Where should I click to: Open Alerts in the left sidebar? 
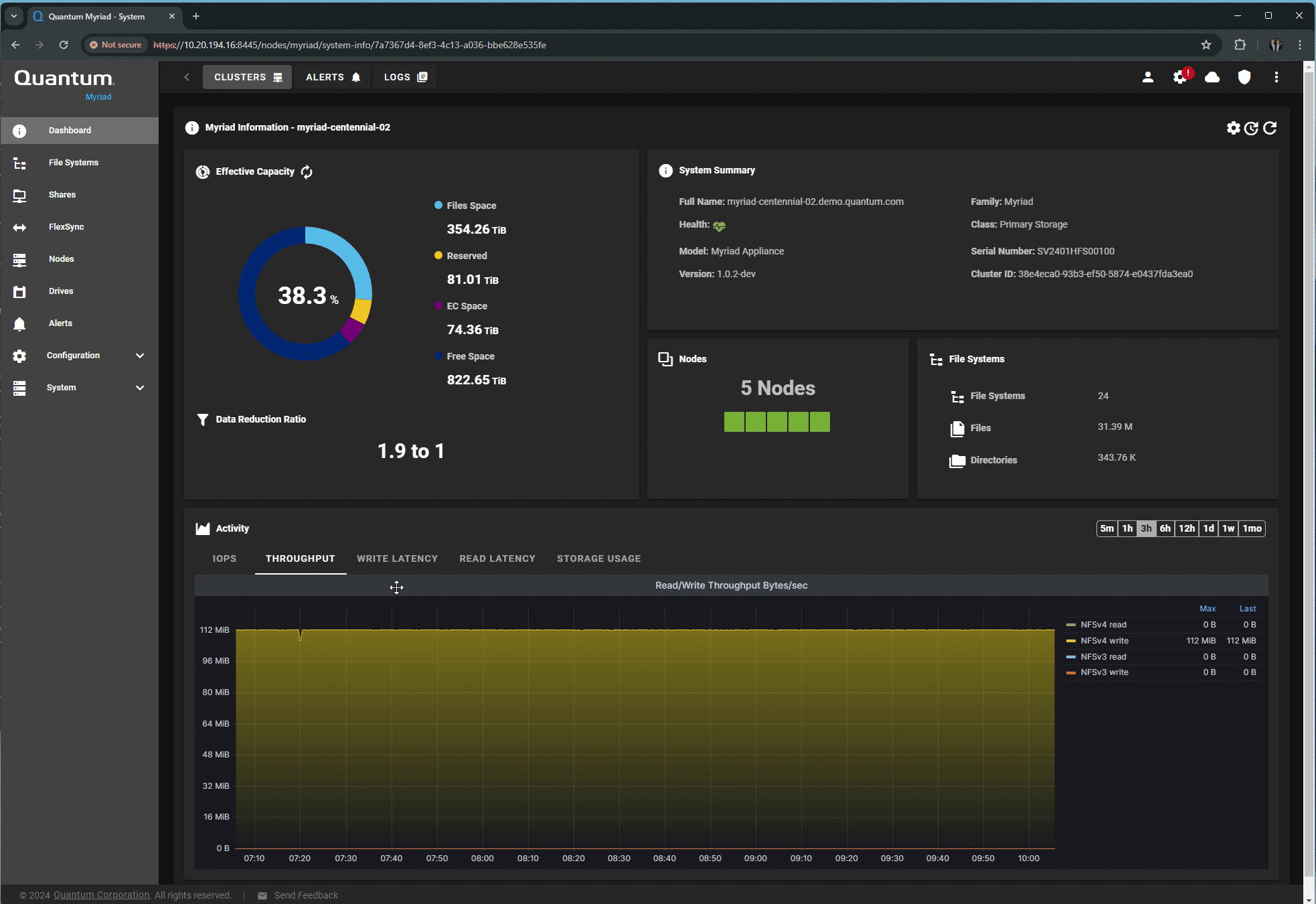click(79, 323)
